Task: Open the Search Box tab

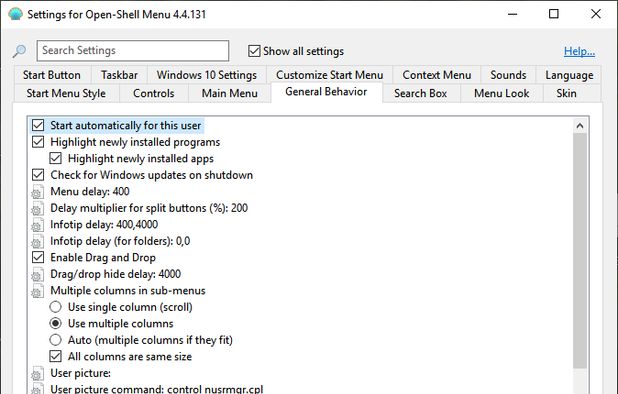Action: [x=421, y=93]
